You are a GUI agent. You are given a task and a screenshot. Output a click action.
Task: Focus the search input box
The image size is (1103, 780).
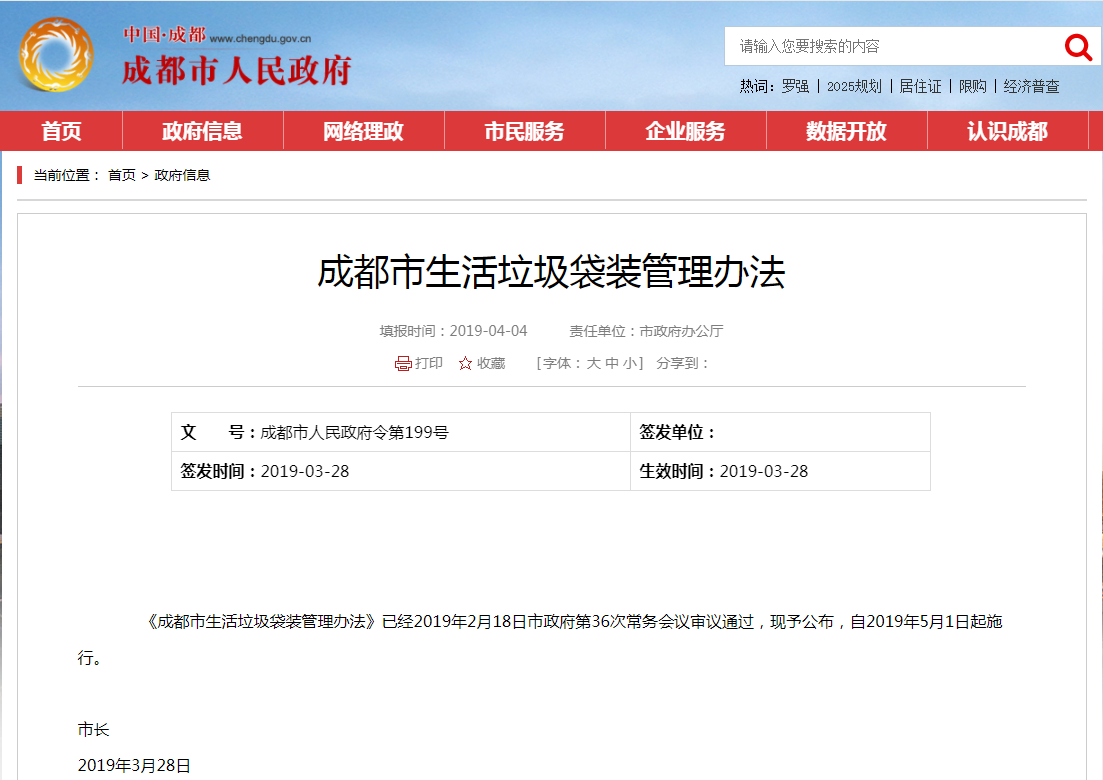click(890, 46)
